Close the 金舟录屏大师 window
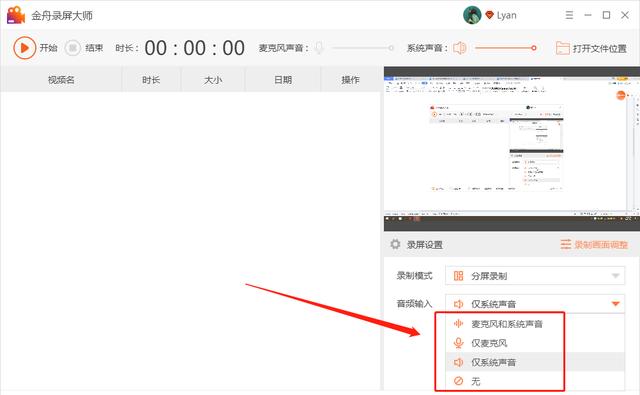This screenshot has height=395, width=640. 625,15
